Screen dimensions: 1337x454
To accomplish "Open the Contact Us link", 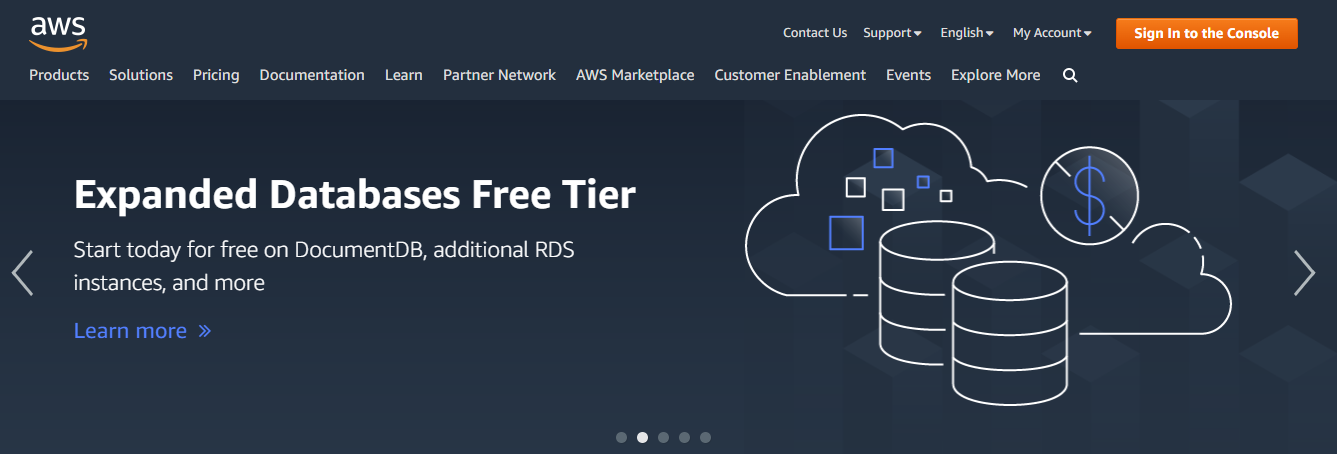I will [x=815, y=33].
